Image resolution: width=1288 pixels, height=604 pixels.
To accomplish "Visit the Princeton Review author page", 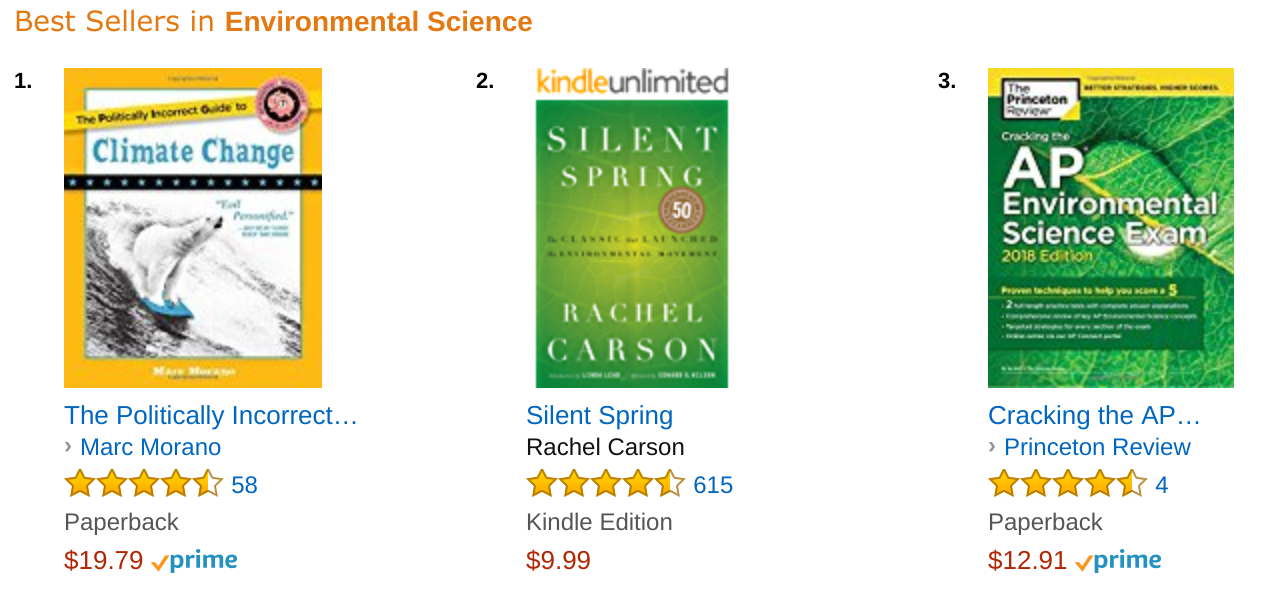I will 1097,447.
